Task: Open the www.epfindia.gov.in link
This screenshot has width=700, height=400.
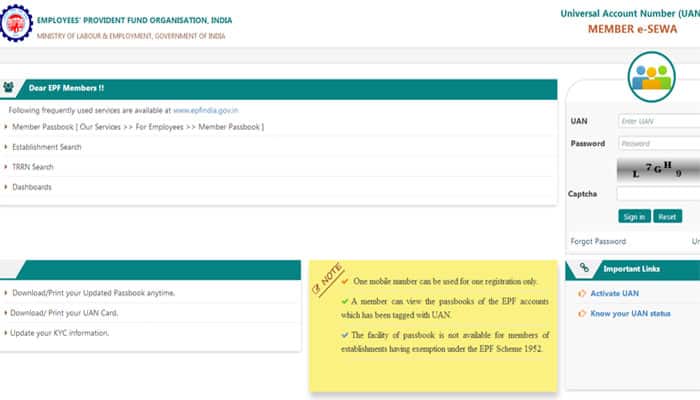Action: 206,110
